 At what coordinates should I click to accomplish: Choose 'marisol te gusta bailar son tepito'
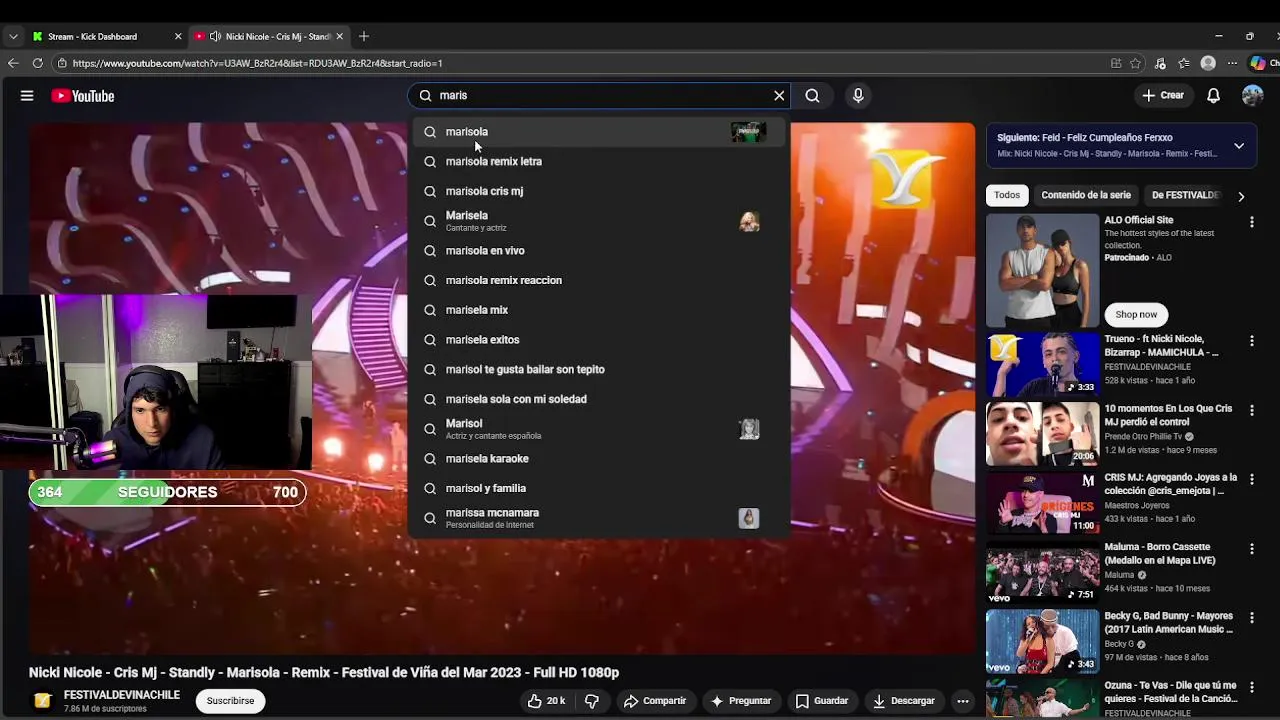click(x=599, y=369)
